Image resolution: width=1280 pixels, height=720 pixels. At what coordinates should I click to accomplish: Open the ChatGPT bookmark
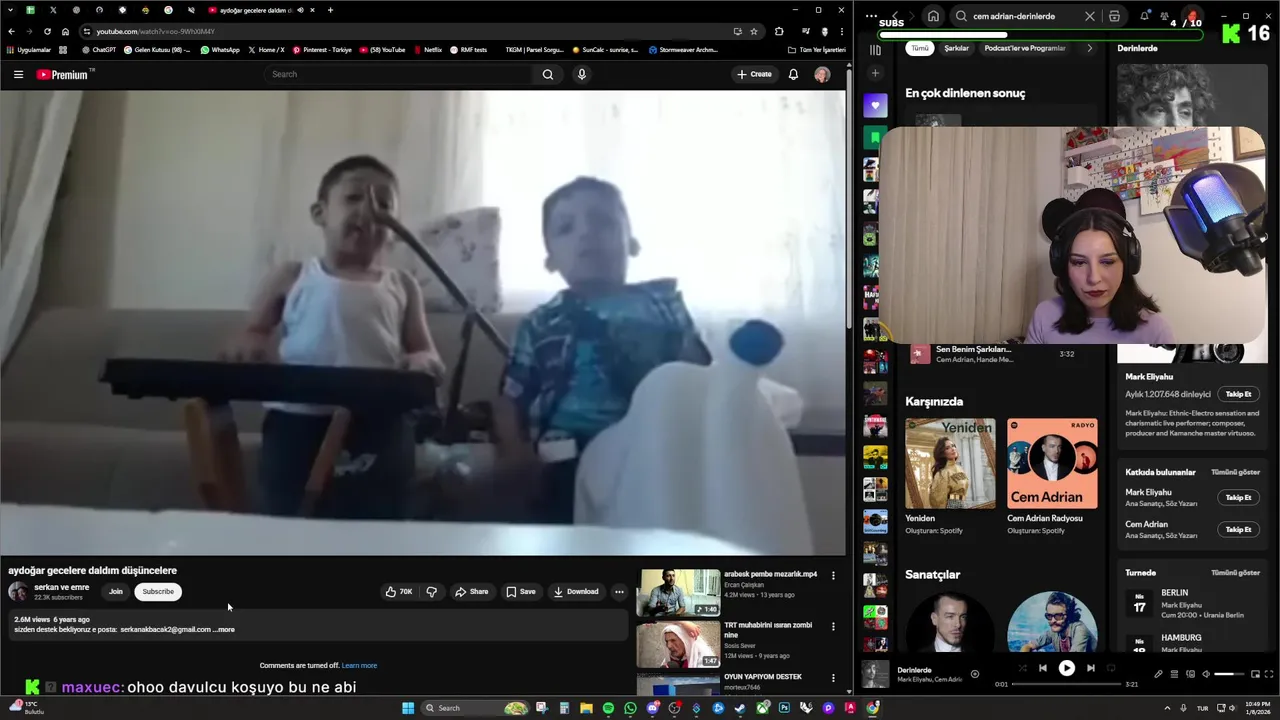[x=99, y=50]
